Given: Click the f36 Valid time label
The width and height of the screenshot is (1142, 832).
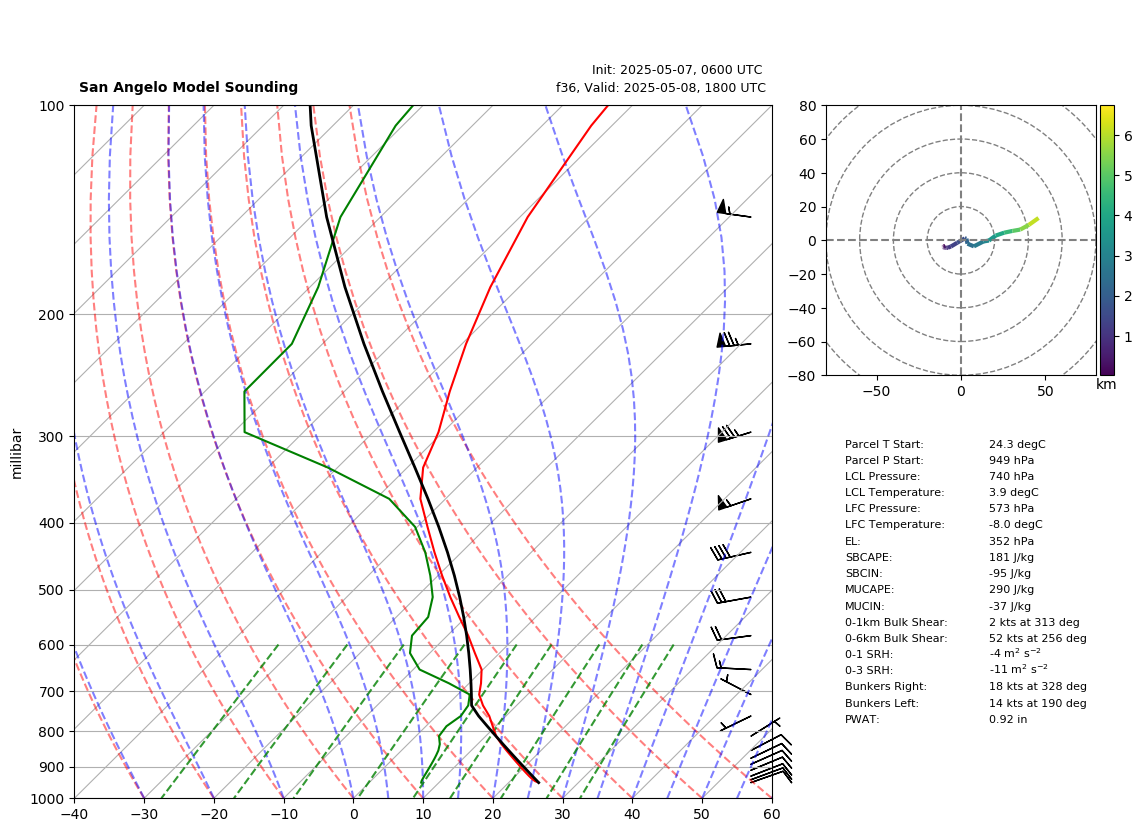Looking at the screenshot, I should tap(661, 88).
